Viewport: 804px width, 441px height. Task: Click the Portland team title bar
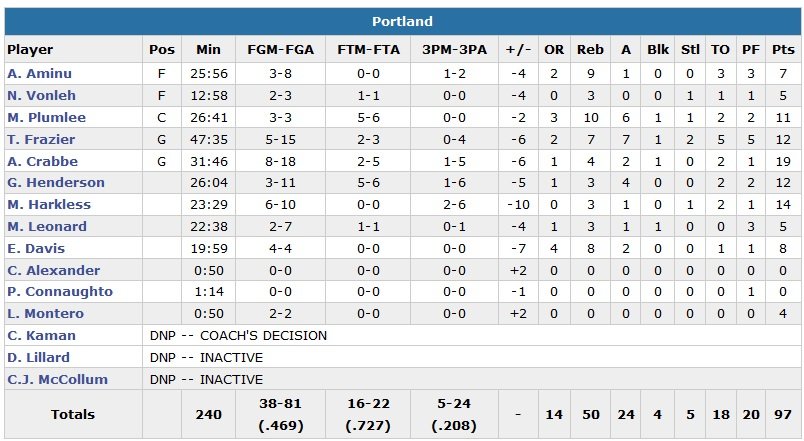click(x=402, y=22)
